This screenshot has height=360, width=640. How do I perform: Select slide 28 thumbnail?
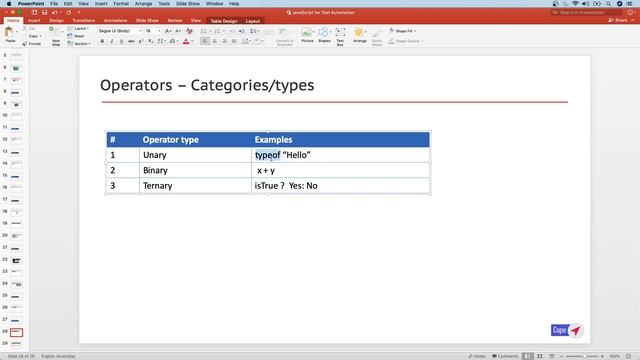click(16, 332)
